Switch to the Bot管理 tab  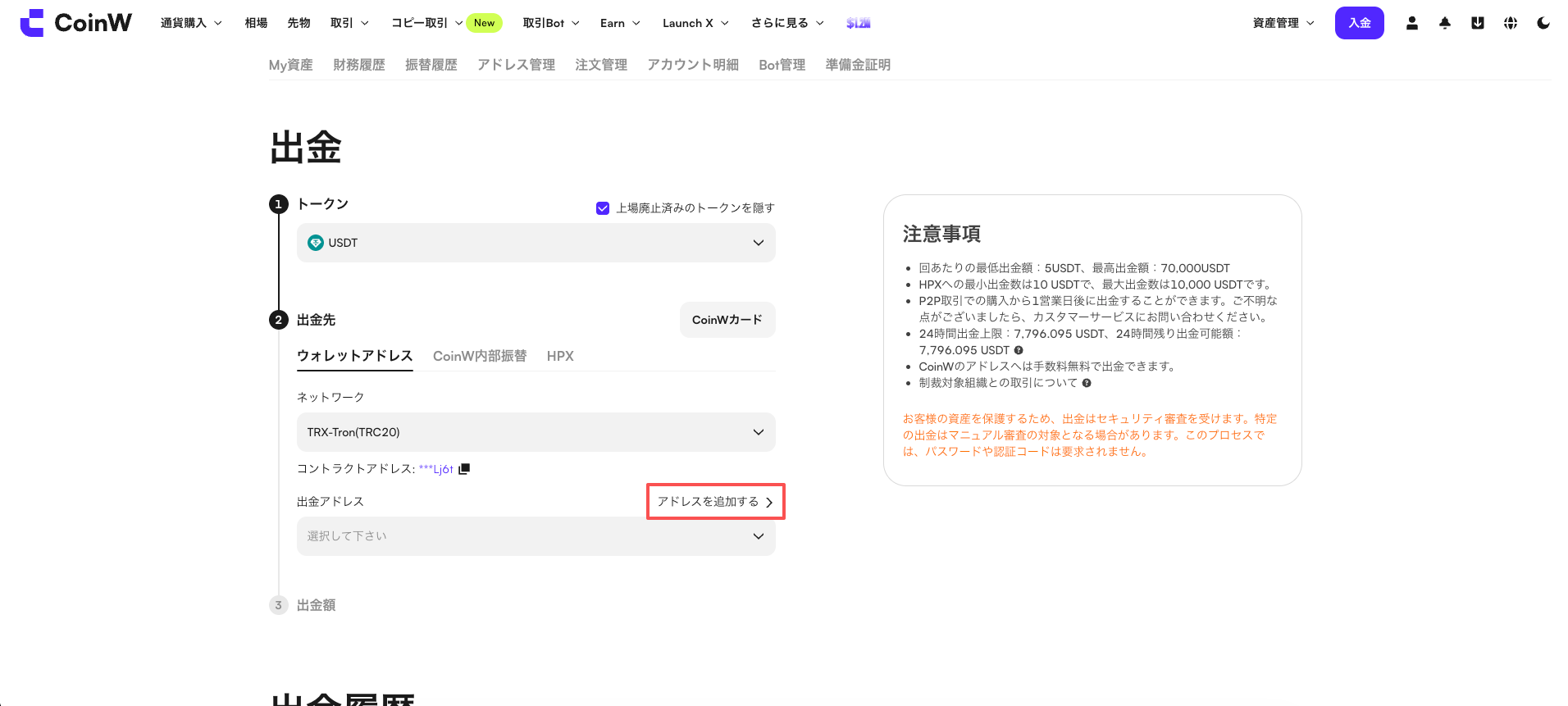point(782,65)
